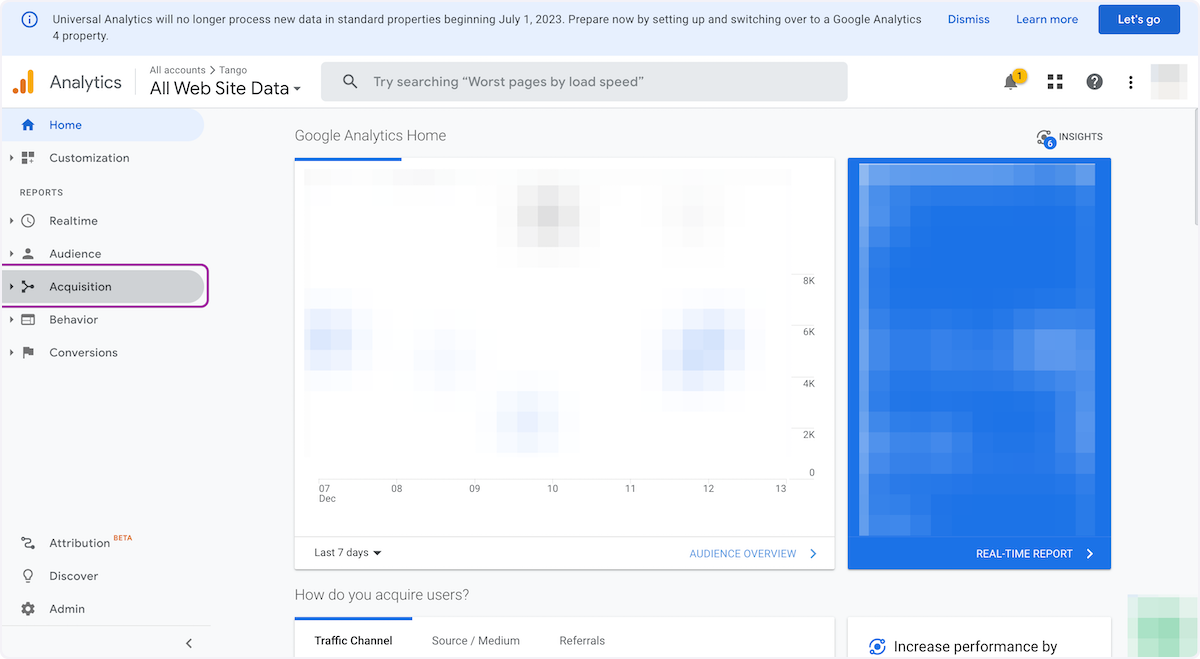This screenshot has width=1200, height=659.
Task: Click the Google Analytics logo
Action: [x=24, y=82]
